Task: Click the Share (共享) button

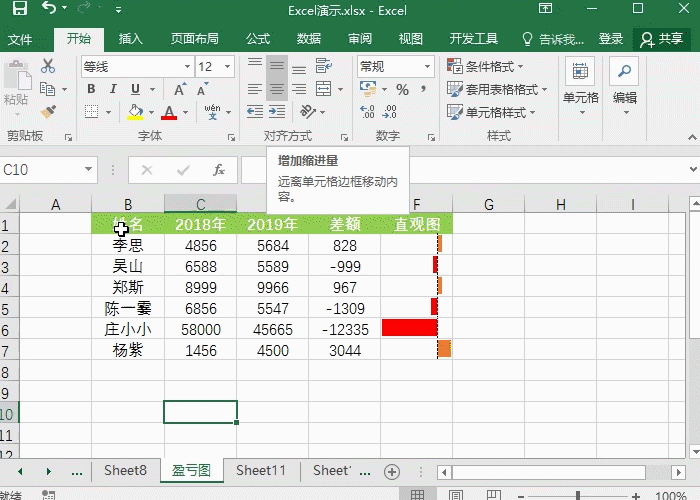Action: coord(662,39)
